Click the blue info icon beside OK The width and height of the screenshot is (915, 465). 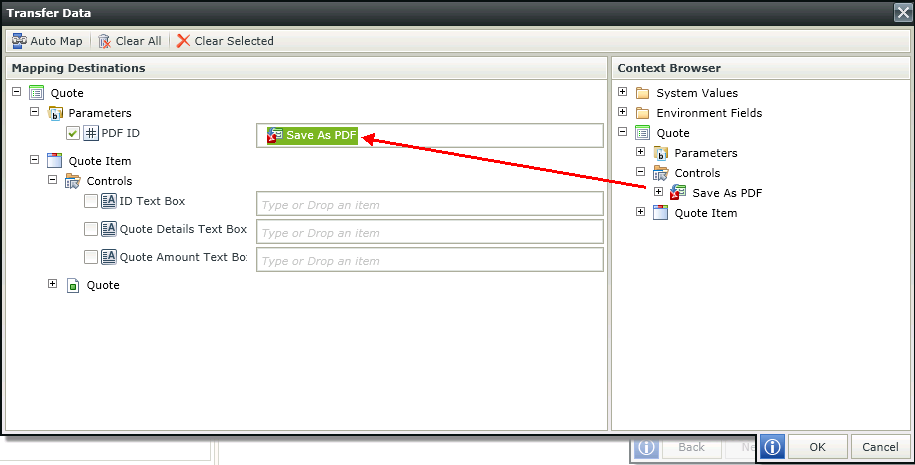(x=773, y=447)
